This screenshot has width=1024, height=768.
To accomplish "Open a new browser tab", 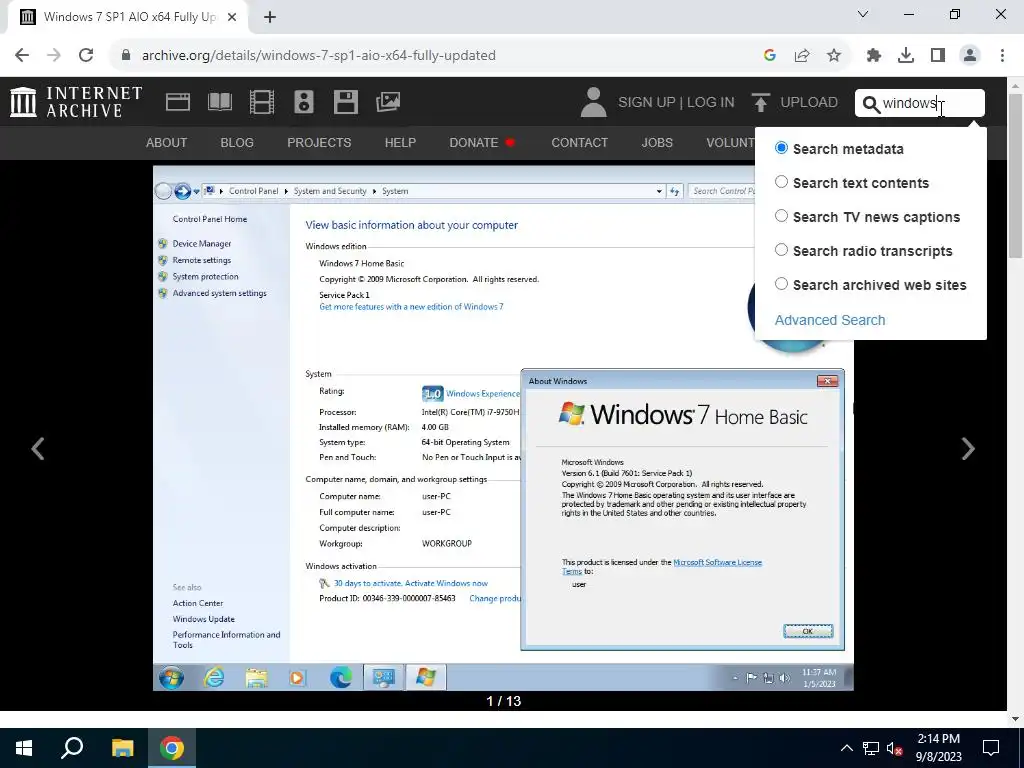I will coord(270,17).
